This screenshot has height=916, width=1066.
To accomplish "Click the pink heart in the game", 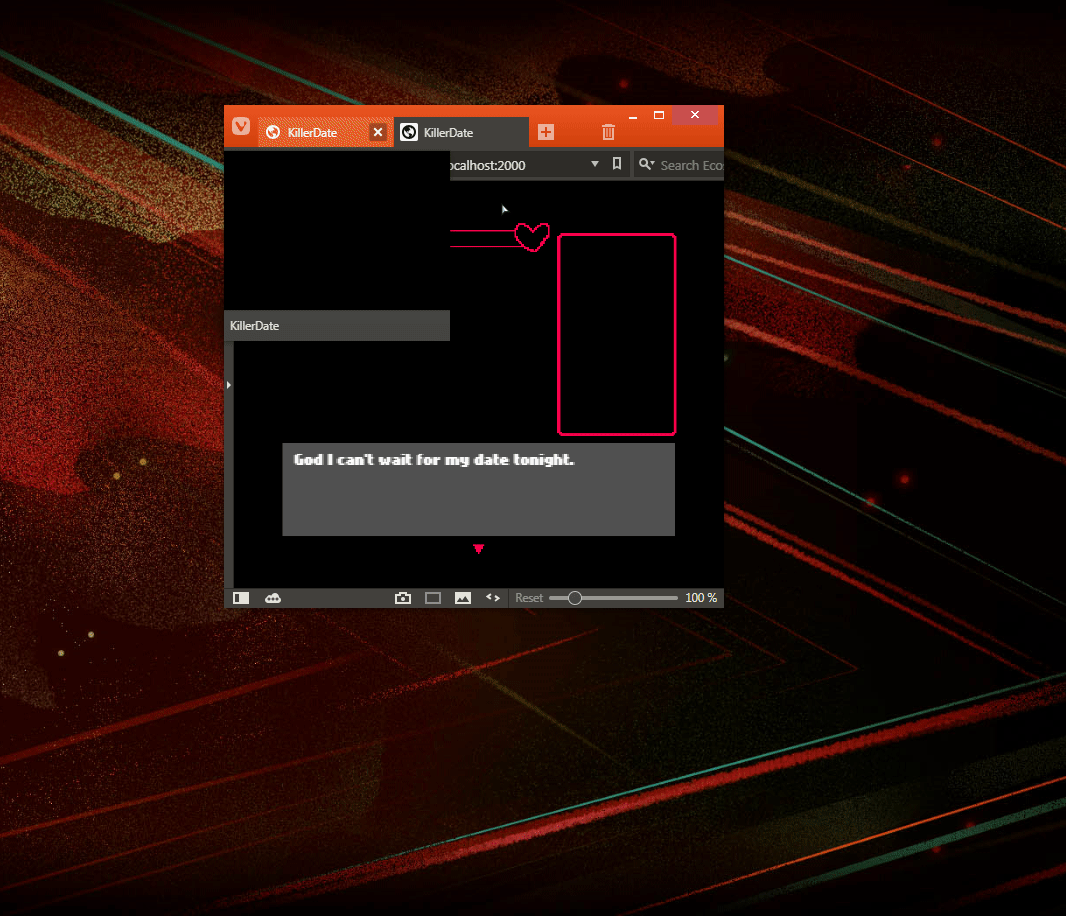I will pos(532,237).
